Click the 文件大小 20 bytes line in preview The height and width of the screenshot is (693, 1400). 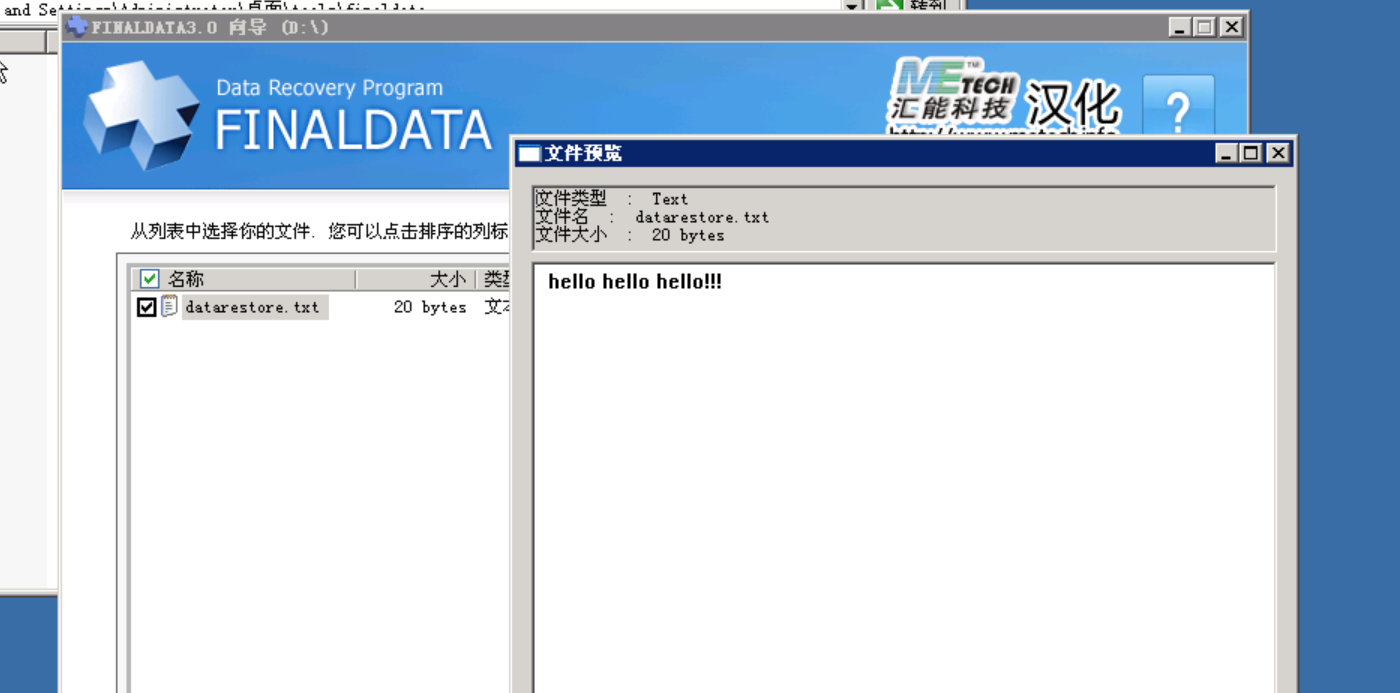[x=629, y=235]
